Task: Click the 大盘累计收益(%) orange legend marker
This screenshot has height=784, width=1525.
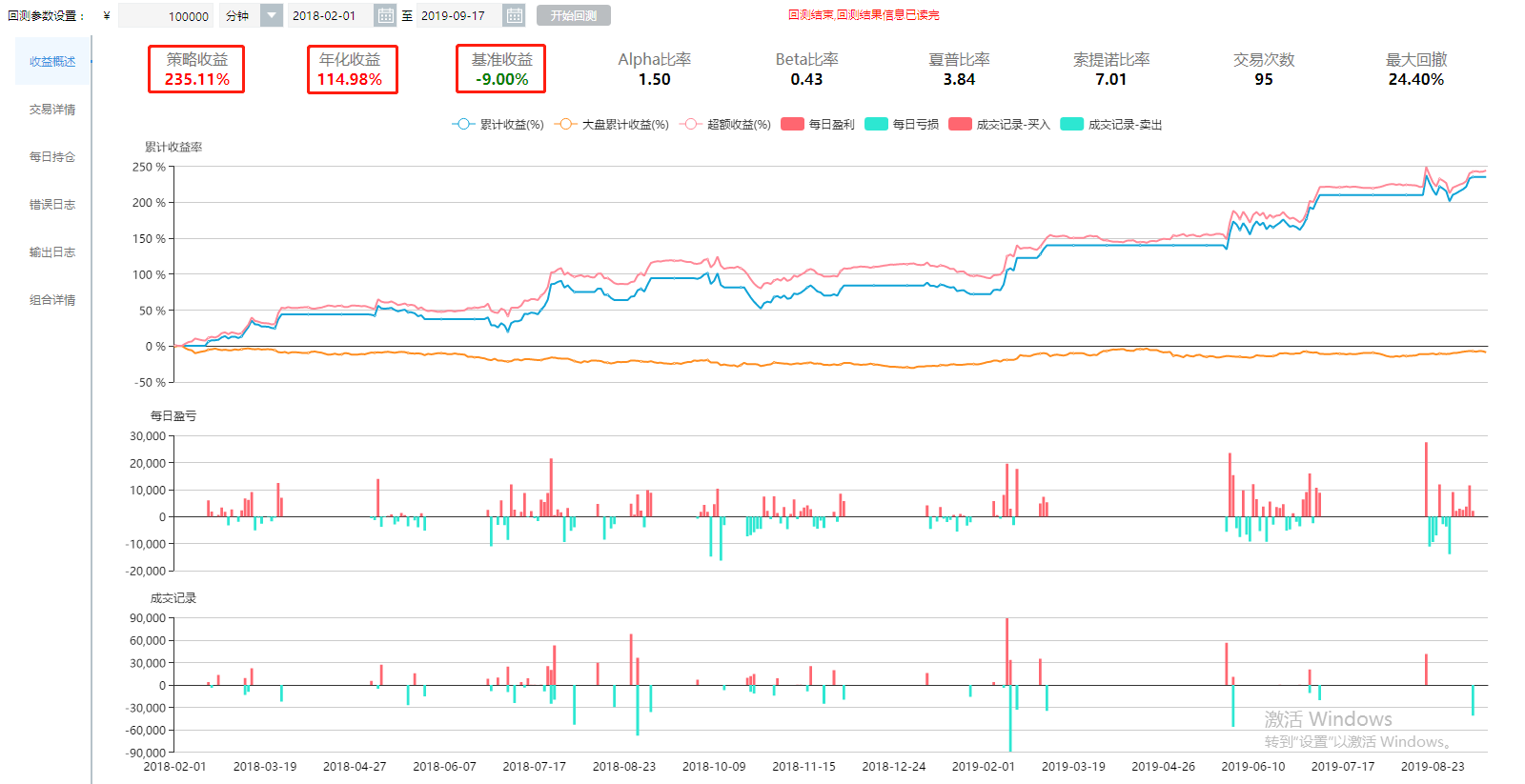Action: pyautogui.click(x=565, y=124)
